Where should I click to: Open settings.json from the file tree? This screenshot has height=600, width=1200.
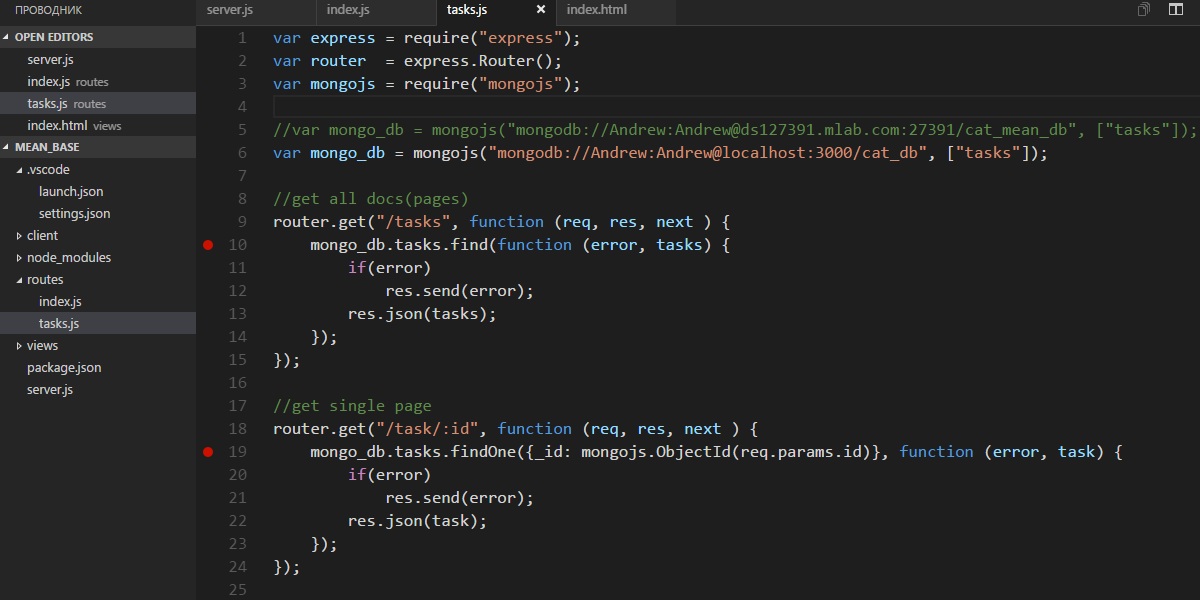[x=75, y=213]
